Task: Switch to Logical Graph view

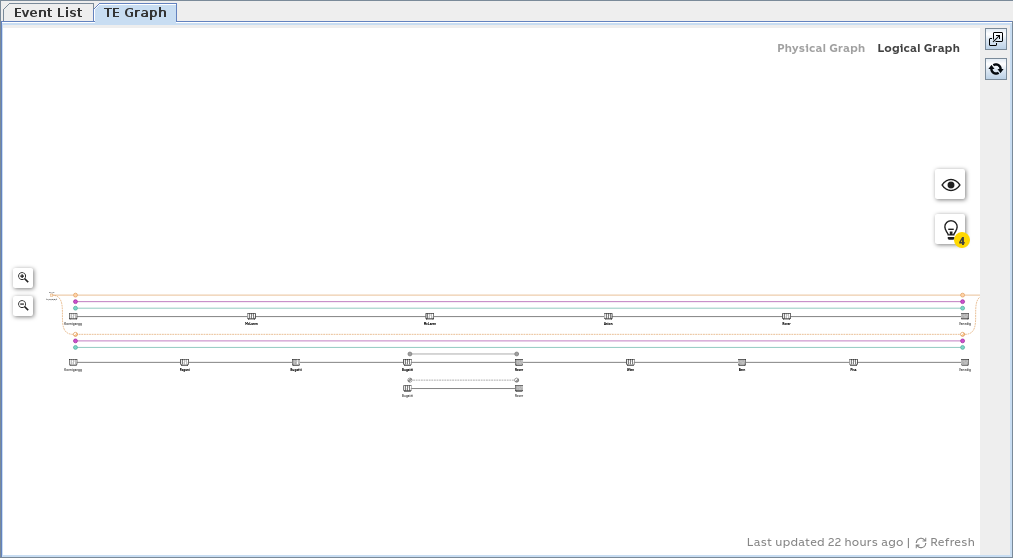Action: click(x=918, y=48)
